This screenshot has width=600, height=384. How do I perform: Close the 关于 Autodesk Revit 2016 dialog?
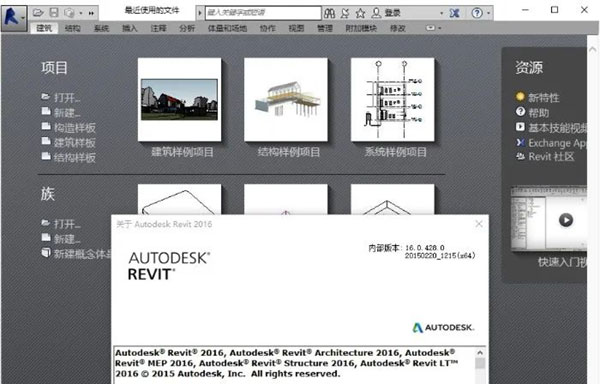click(479, 224)
